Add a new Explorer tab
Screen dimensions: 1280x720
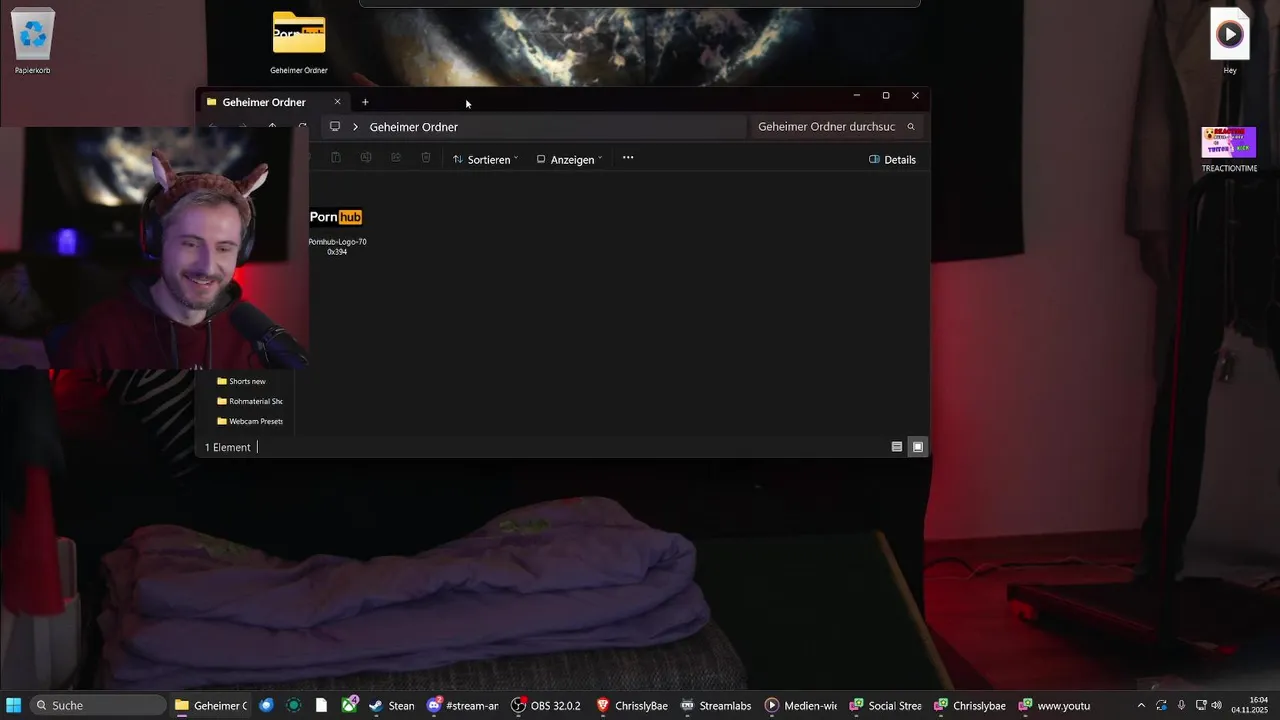pyautogui.click(x=365, y=102)
